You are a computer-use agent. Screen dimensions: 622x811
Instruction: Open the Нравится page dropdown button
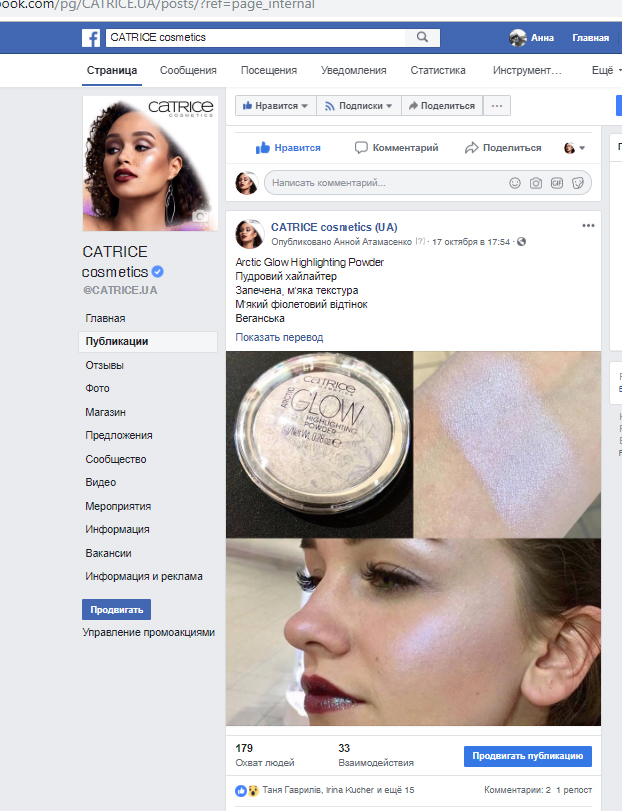click(276, 106)
